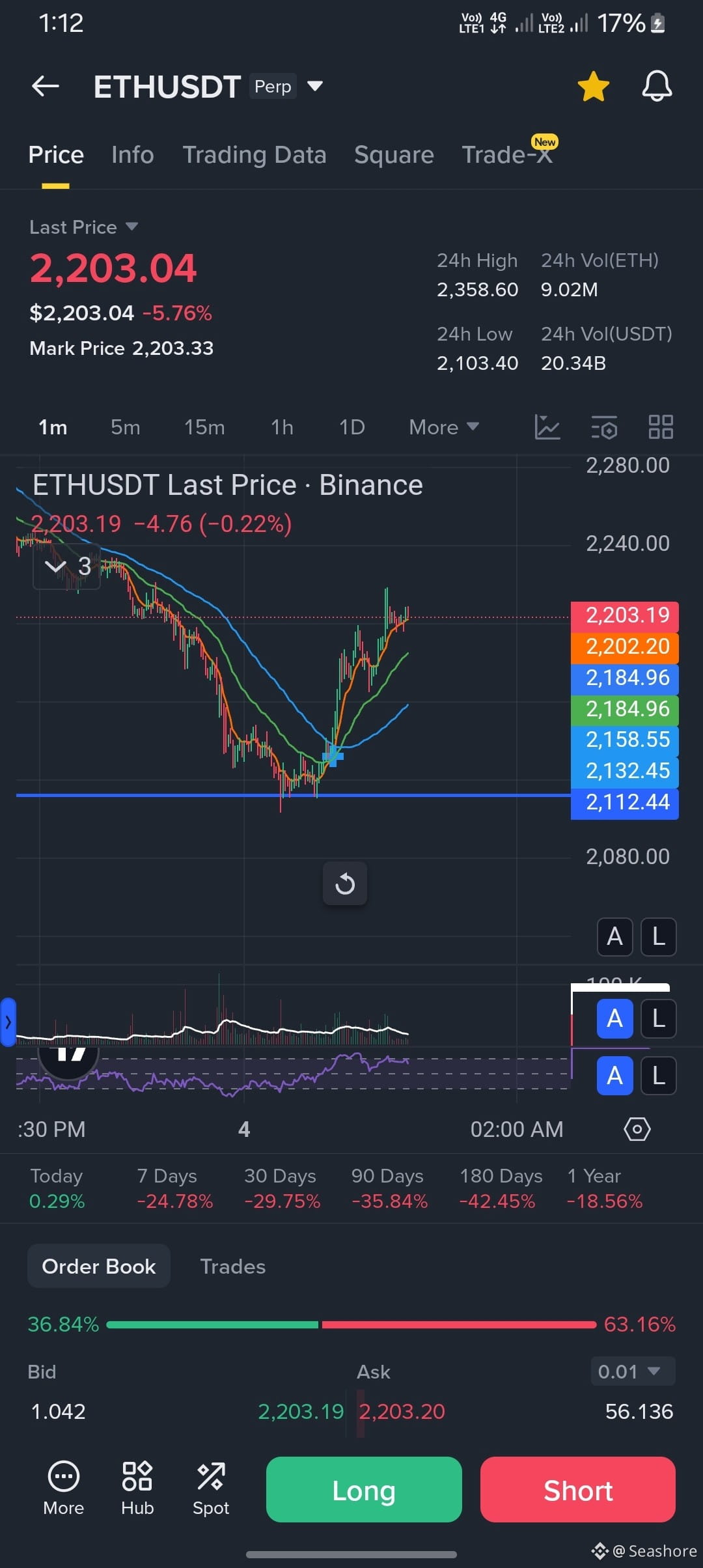The height and width of the screenshot is (1568, 703).
Task: Collapse the indicator legend showing 3
Action: click(67, 567)
